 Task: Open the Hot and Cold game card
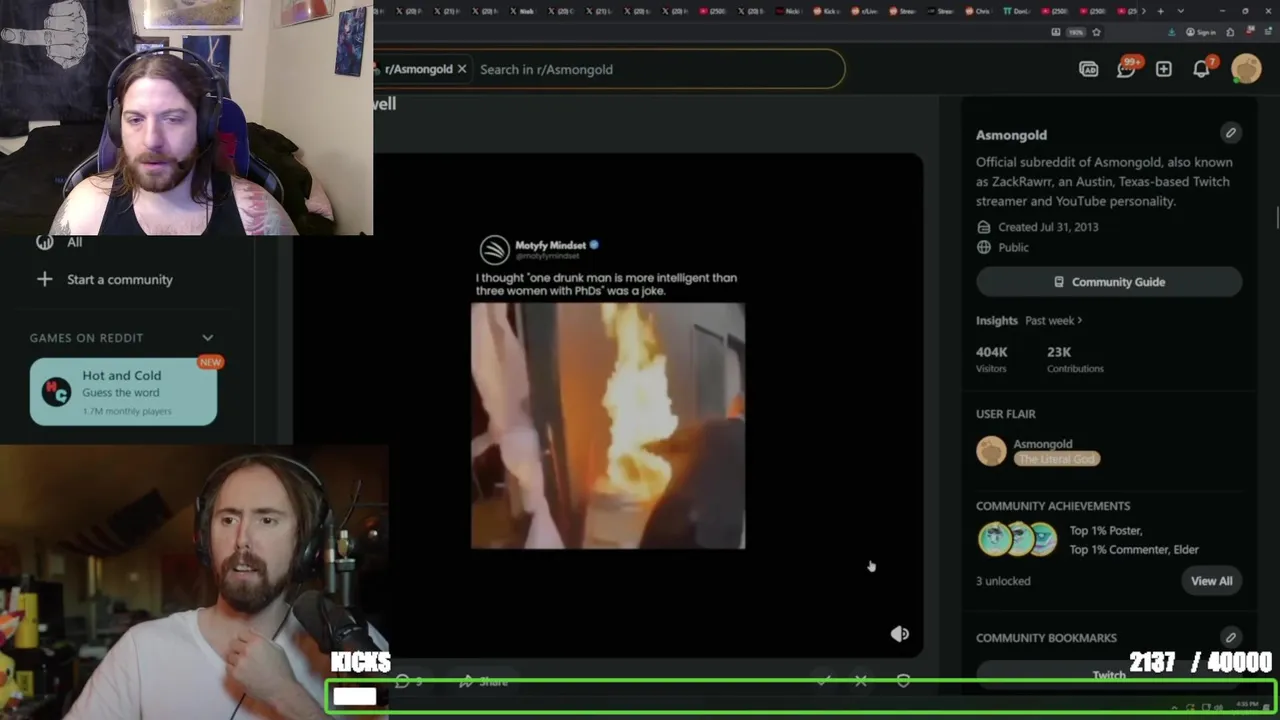pyautogui.click(x=123, y=392)
